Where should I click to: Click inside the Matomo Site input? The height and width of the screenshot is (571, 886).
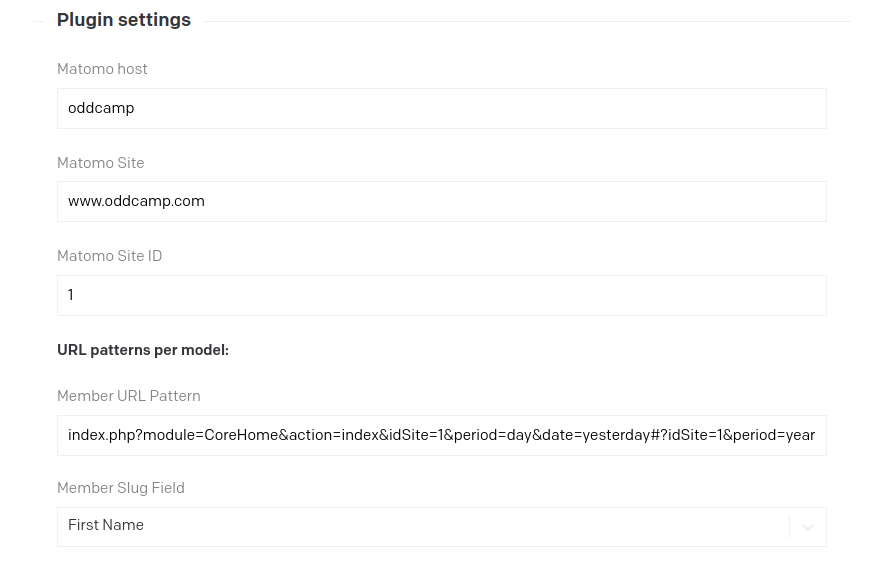point(441,202)
